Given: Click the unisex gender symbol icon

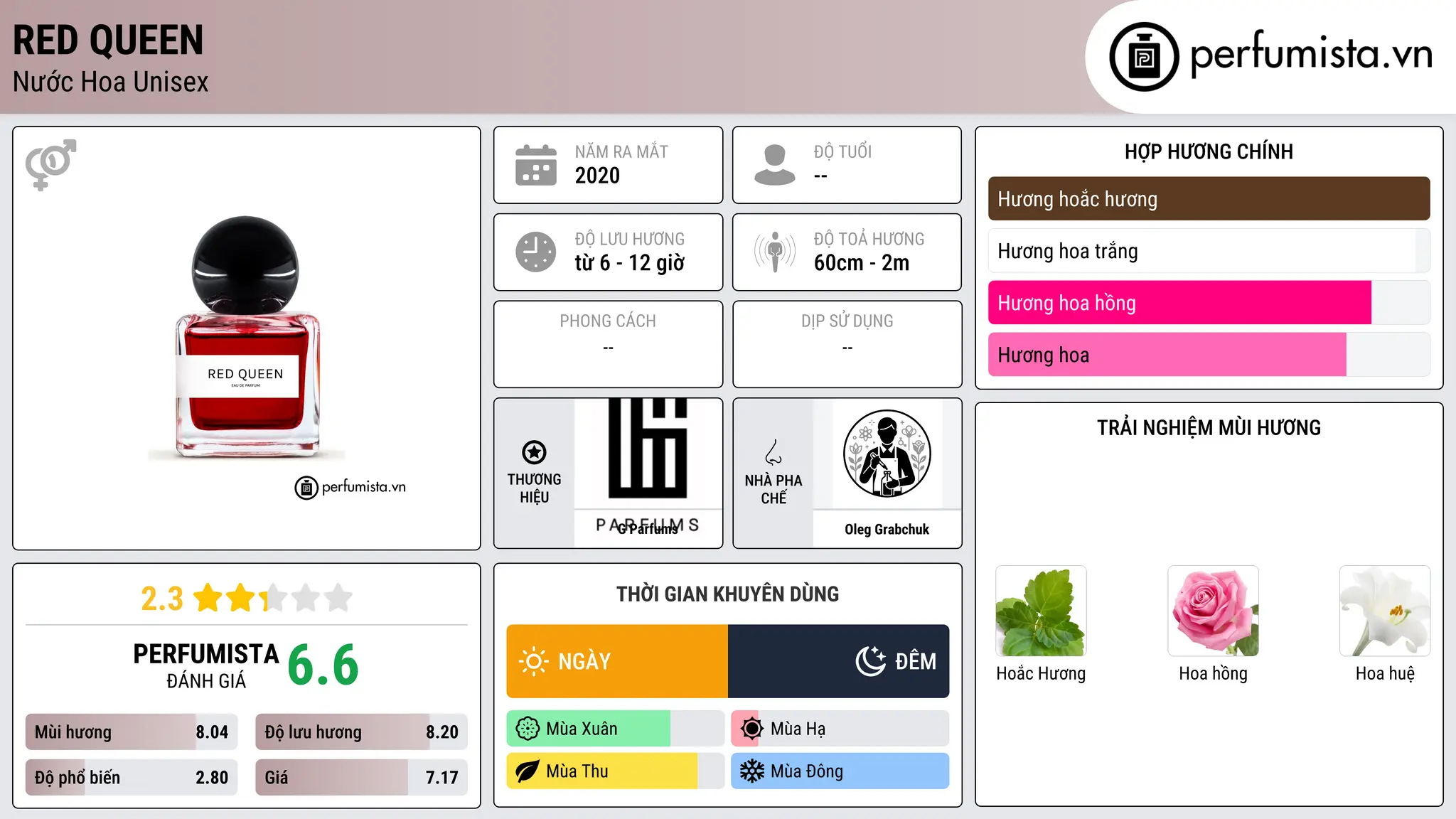Looking at the screenshot, I should [x=50, y=164].
